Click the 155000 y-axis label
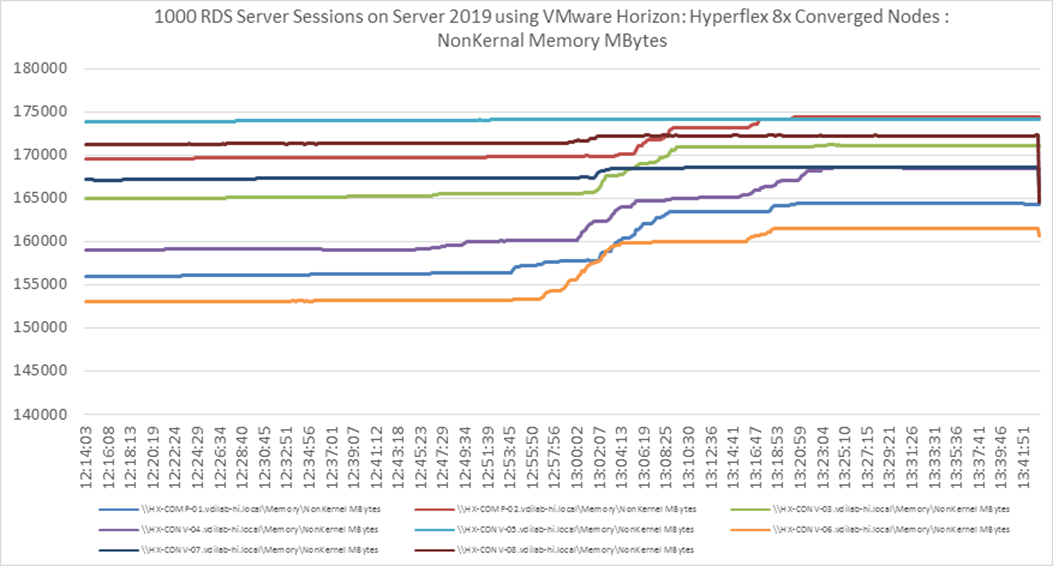Image resolution: width=1053 pixels, height=566 pixels. point(40,285)
